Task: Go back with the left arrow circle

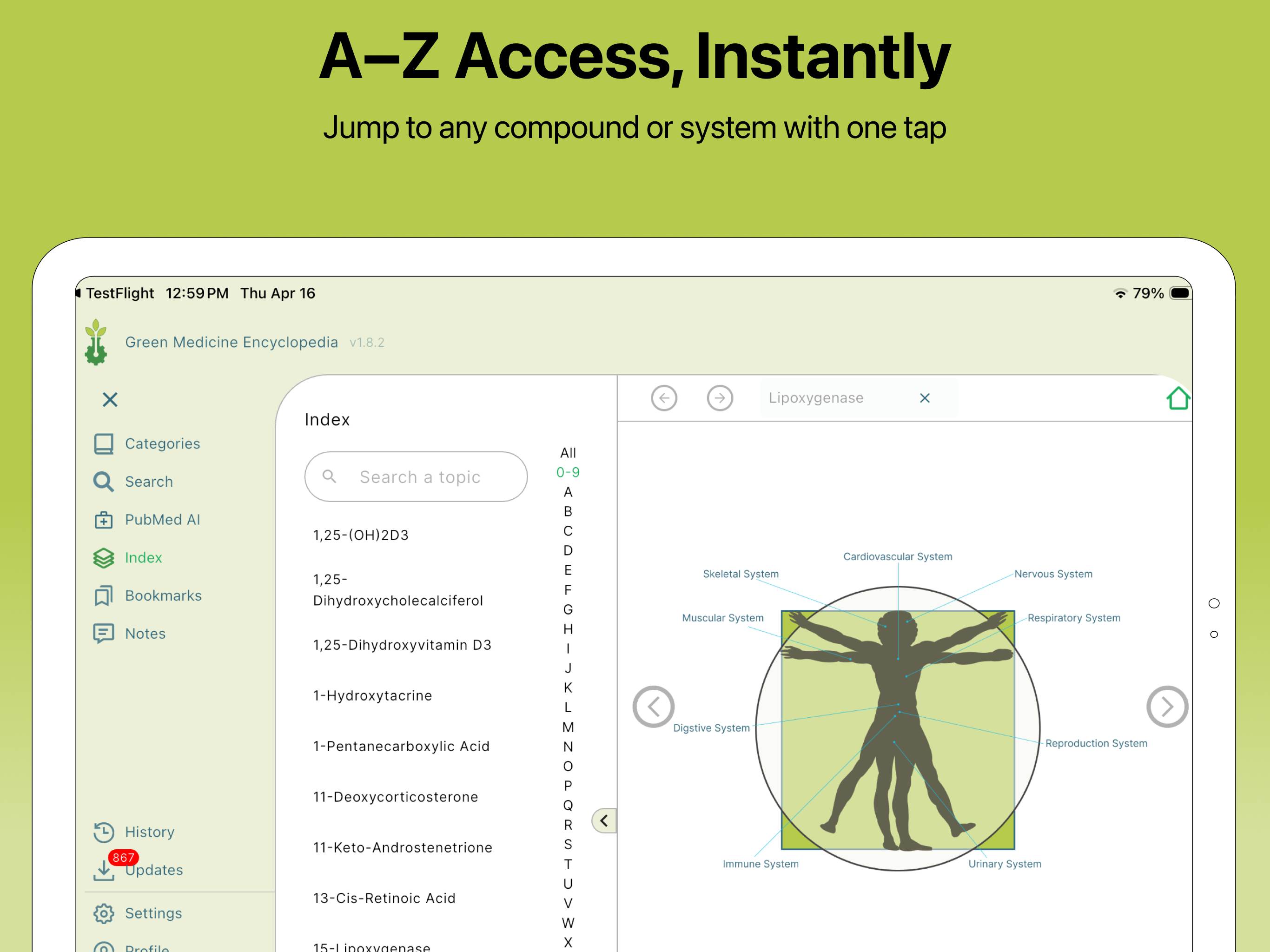Action: click(x=664, y=398)
